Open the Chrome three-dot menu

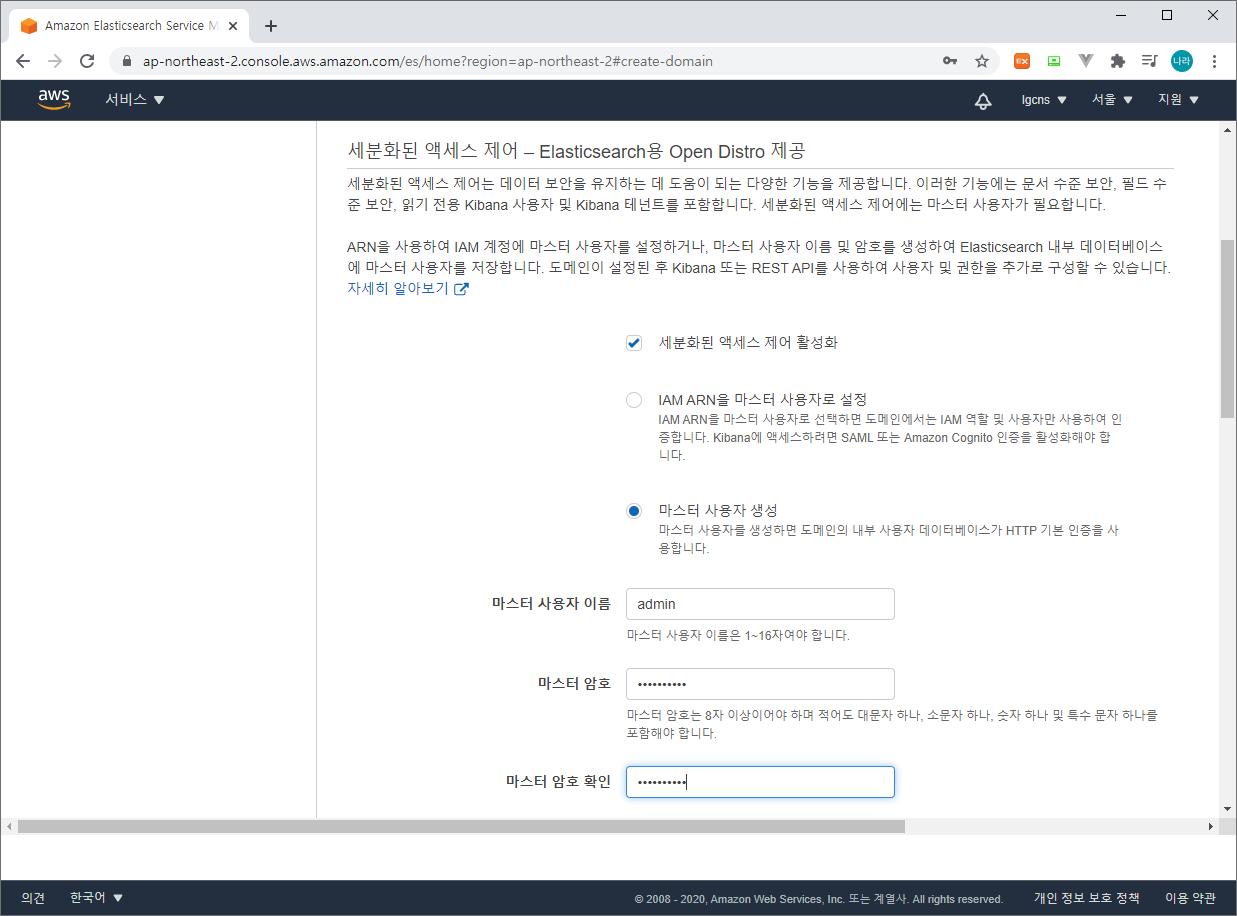pos(1214,61)
